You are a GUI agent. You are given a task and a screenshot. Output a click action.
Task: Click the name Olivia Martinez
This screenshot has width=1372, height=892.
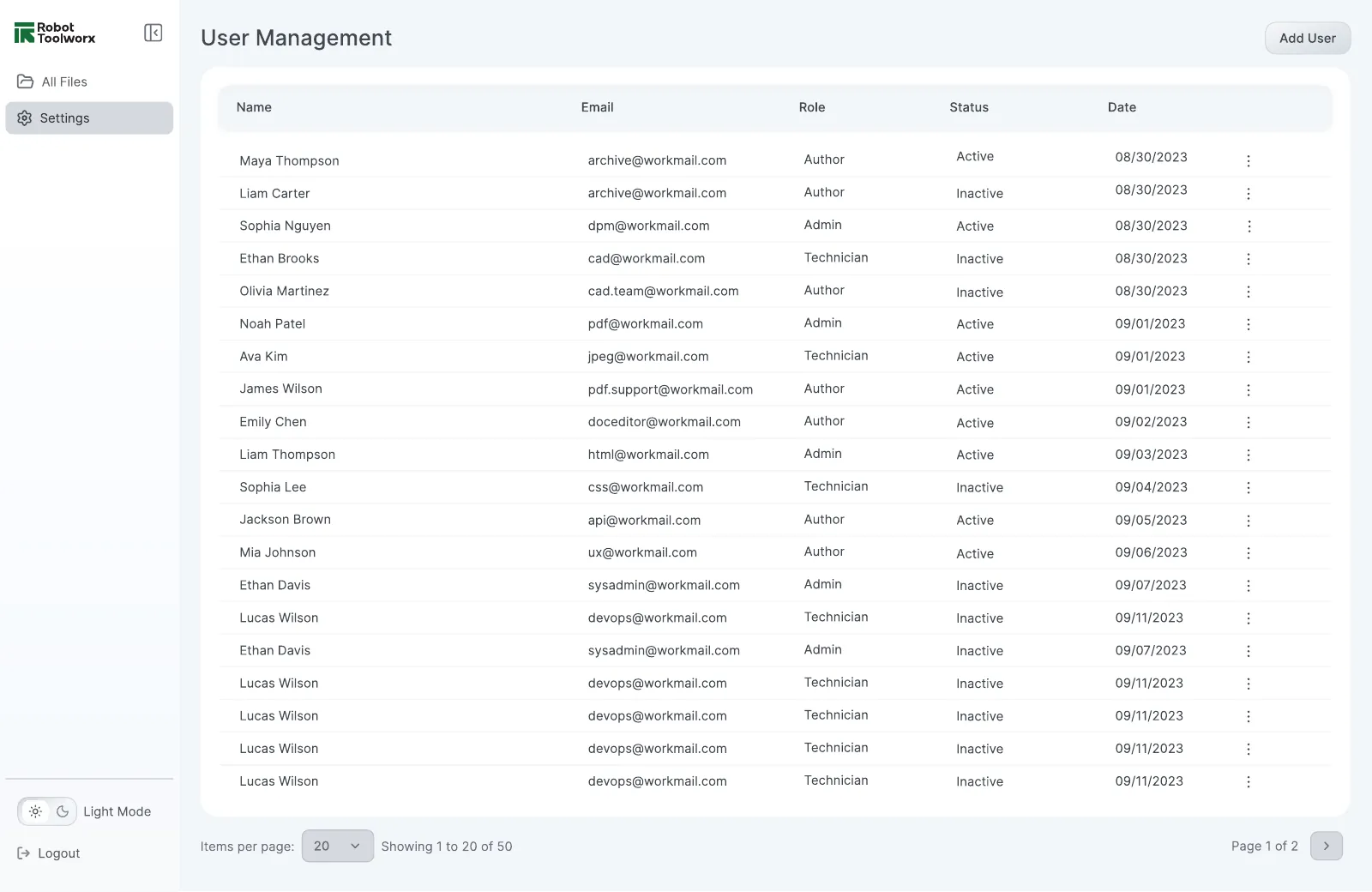pos(284,291)
